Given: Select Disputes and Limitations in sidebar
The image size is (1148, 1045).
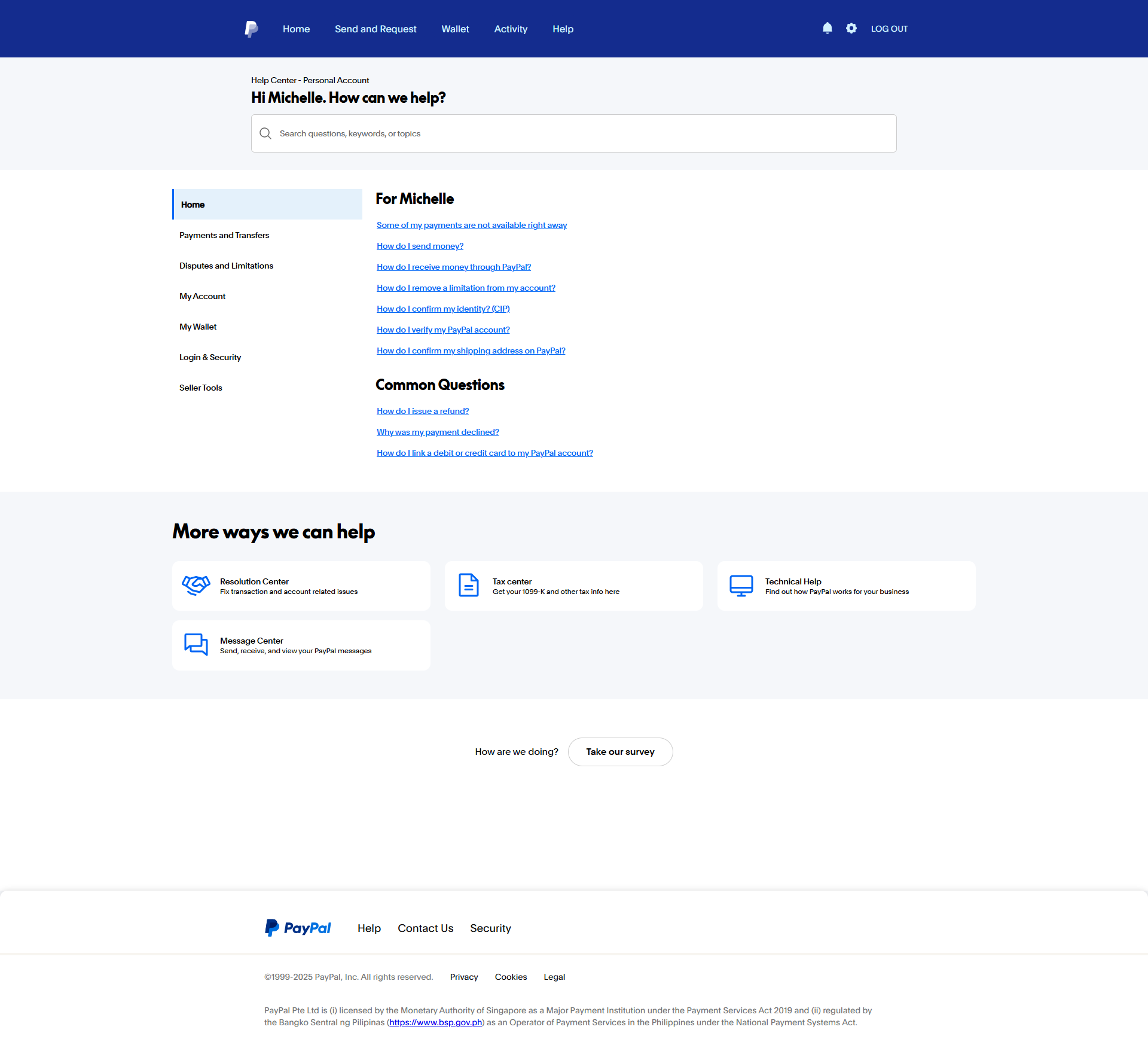Looking at the screenshot, I should pyautogui.click(x=226, y=266).
